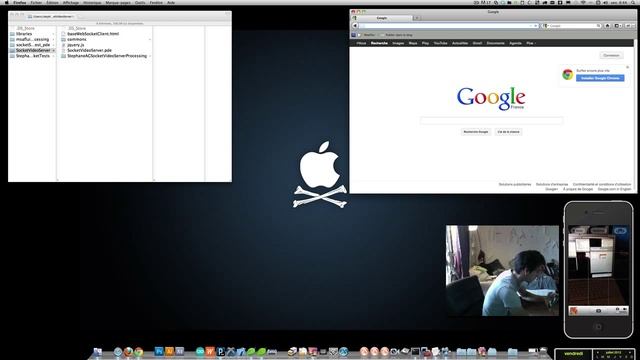The image size is (640, 360).
Task: Click the J'ai de la chance button
Action: [x=508, y=131]
